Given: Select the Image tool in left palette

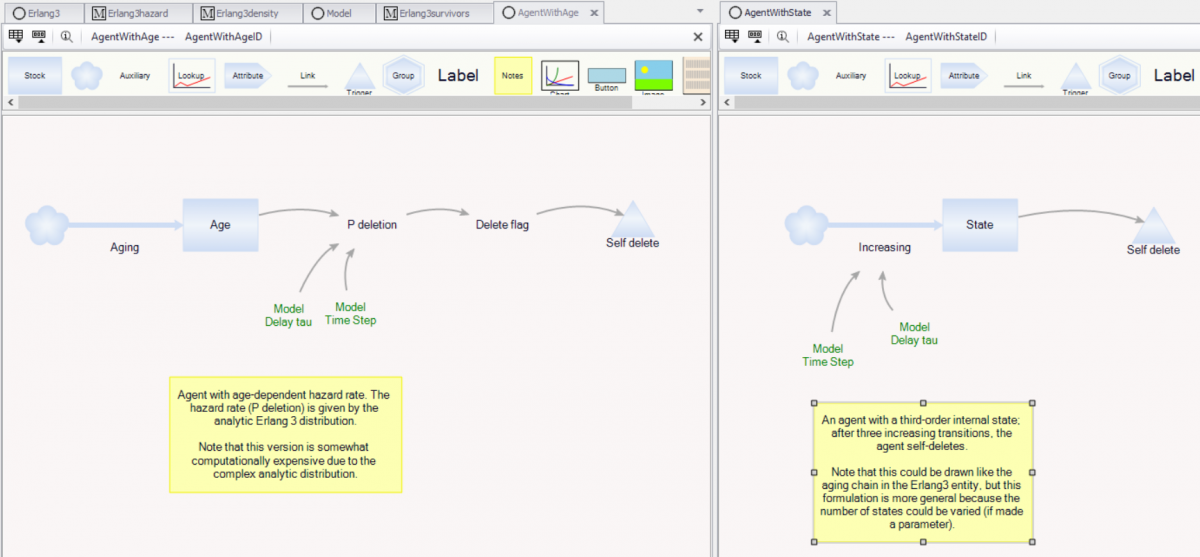Looking at the screenshot, I should [x=653, y=76].
